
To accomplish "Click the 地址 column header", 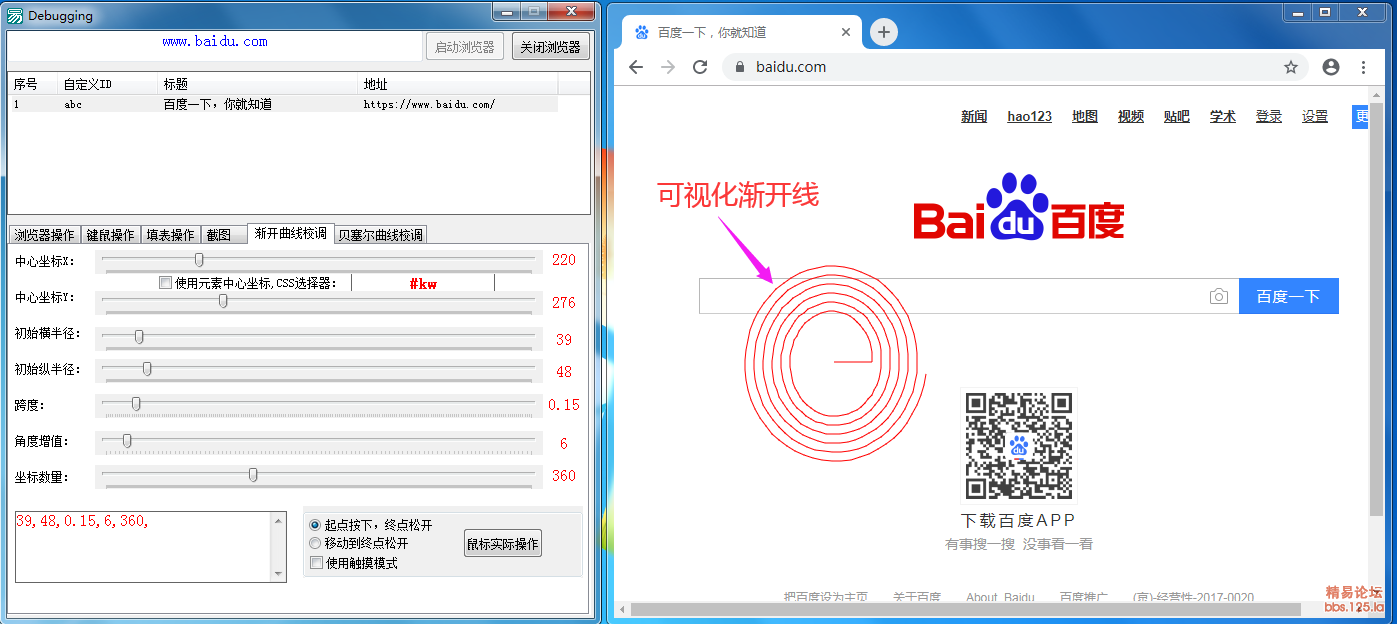I will pyautogui.click(x=458, y=84).
